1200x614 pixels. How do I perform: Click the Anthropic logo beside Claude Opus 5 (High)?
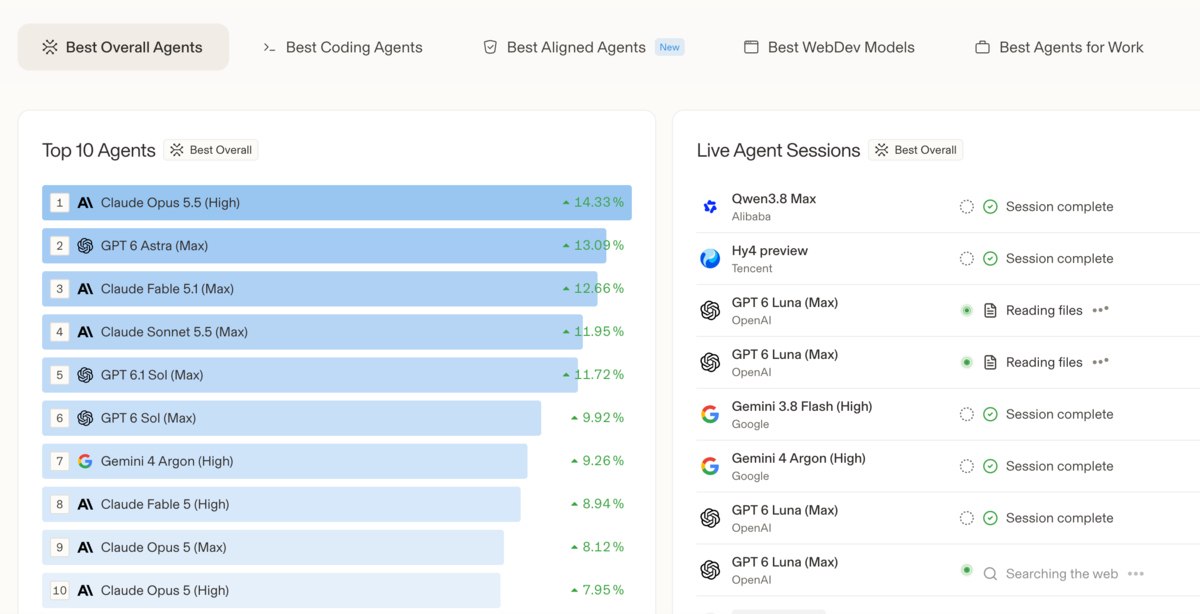coord(85,590)
